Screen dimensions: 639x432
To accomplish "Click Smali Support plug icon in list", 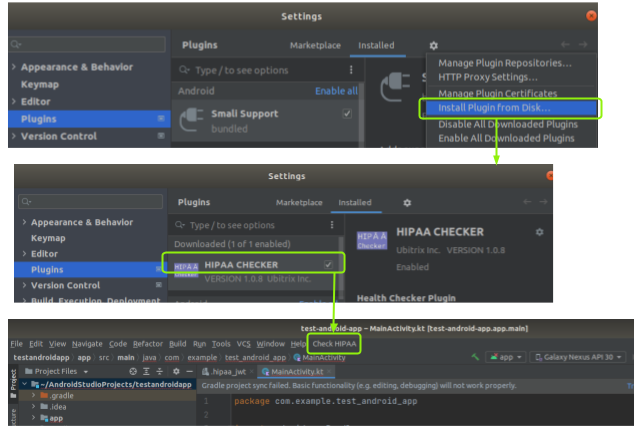I will [x=191, y=120].
